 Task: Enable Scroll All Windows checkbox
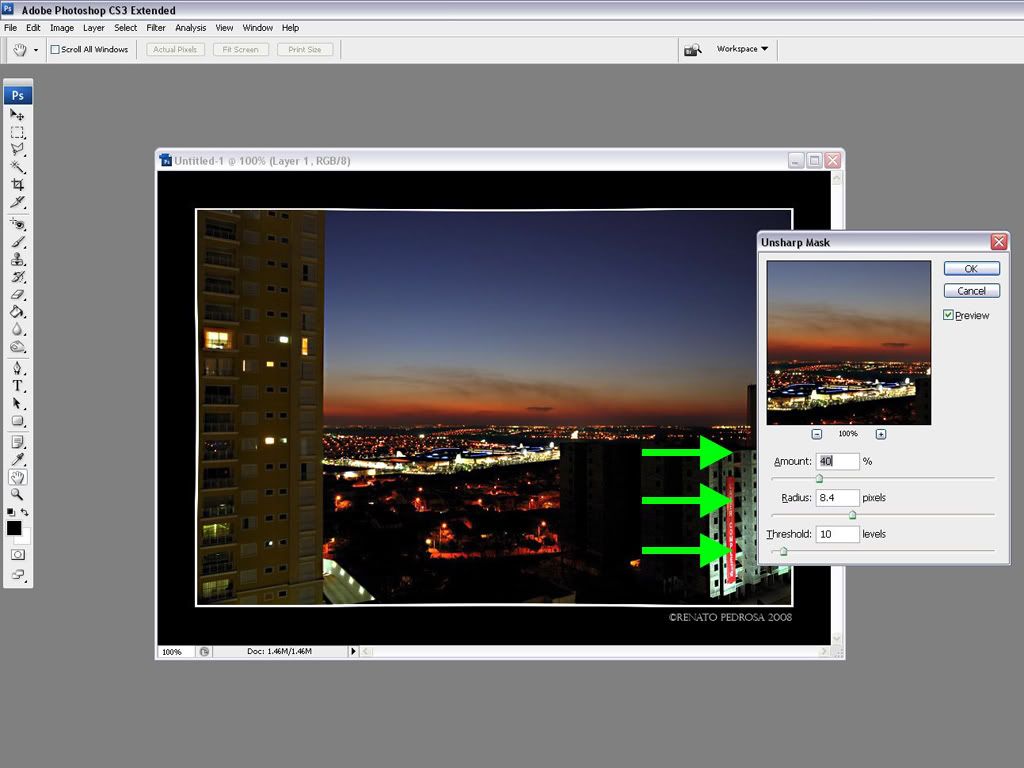(x=55, y=49)
